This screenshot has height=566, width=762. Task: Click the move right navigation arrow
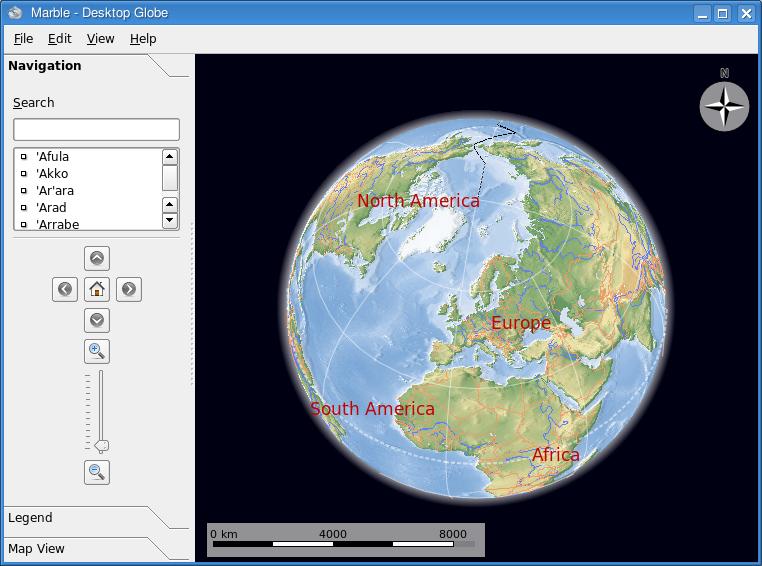128,289
